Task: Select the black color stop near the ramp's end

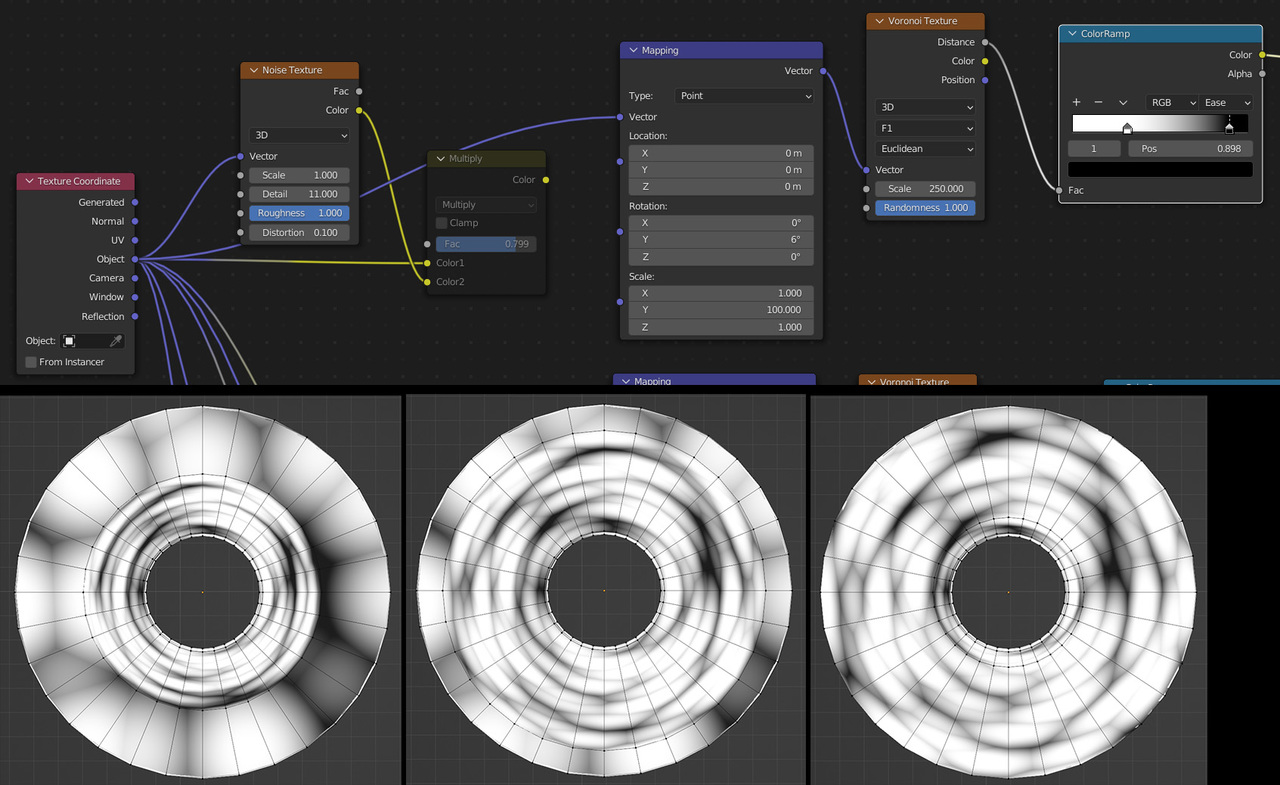Action: (1230, 128)
